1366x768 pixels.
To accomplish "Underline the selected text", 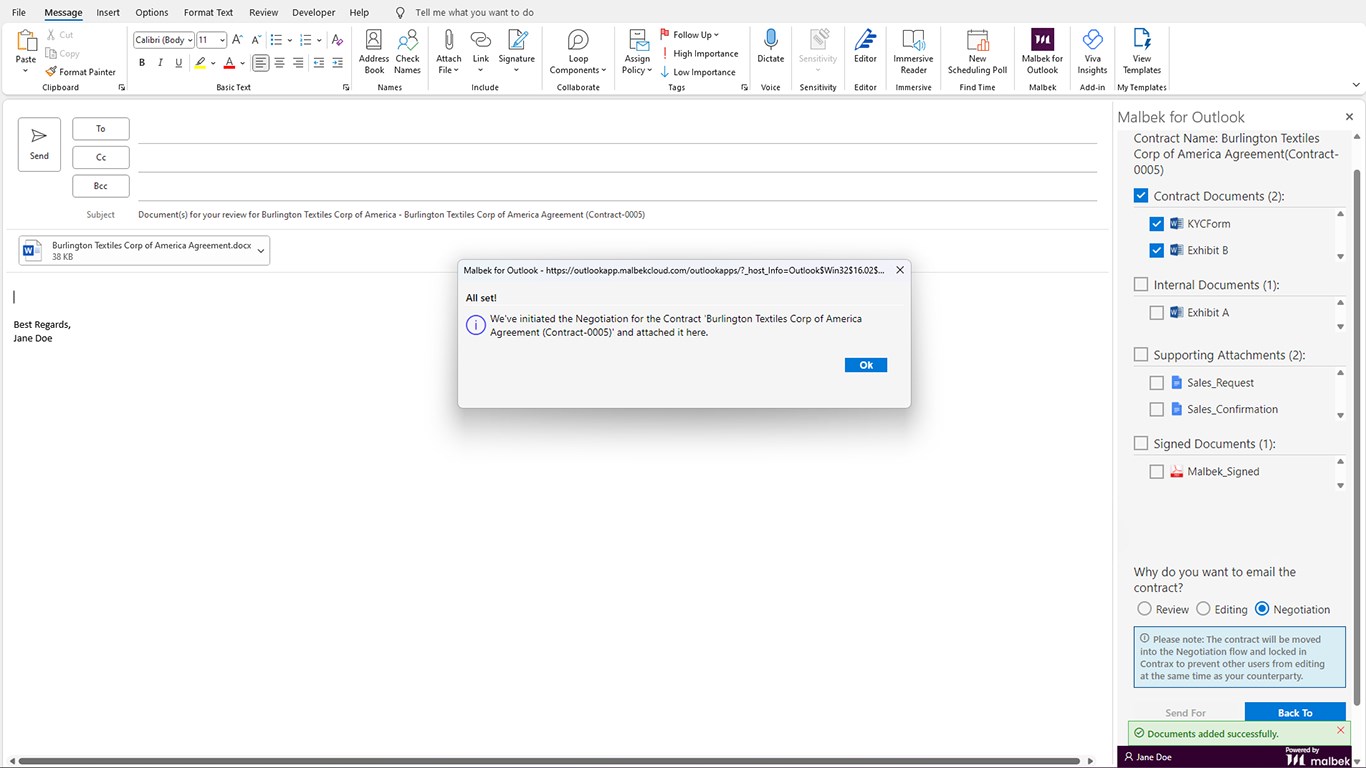I will tap(179, 63).
